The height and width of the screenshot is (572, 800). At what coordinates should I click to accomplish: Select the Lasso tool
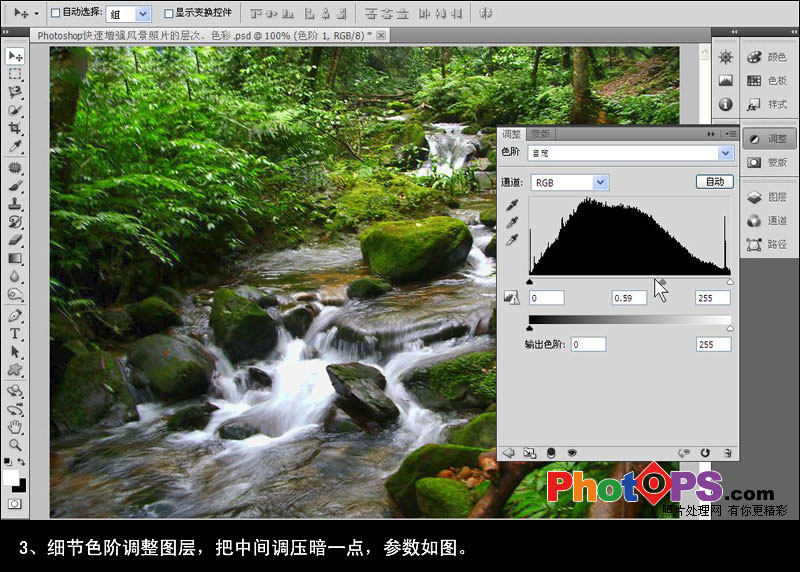pyautogui.click(x=15, y=92)
